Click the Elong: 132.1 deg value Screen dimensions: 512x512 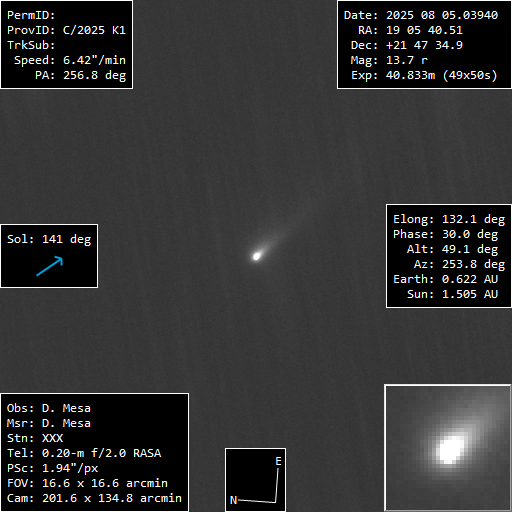pyautogui.click(x=449, y=219)
